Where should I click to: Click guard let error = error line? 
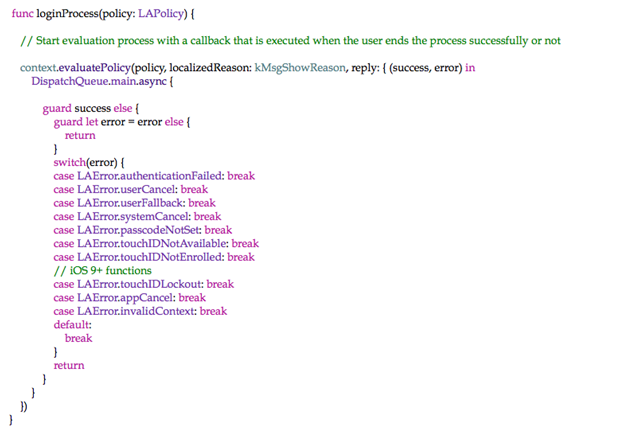point(122,122)
